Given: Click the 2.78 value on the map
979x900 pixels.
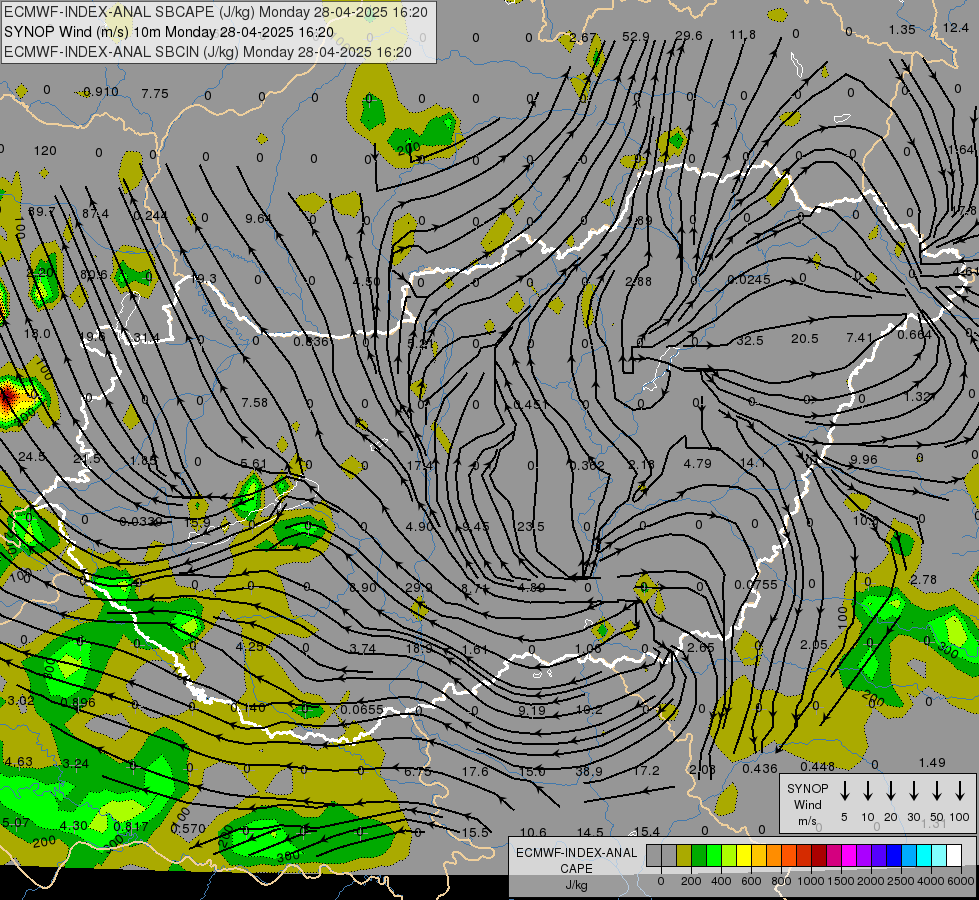Looking at the screenshot, I should (923, 580).
